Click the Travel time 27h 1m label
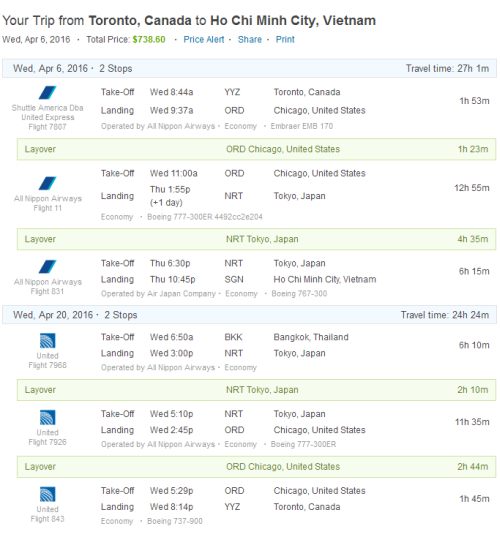This screenshot has height=537, width=500. [447, 68]
